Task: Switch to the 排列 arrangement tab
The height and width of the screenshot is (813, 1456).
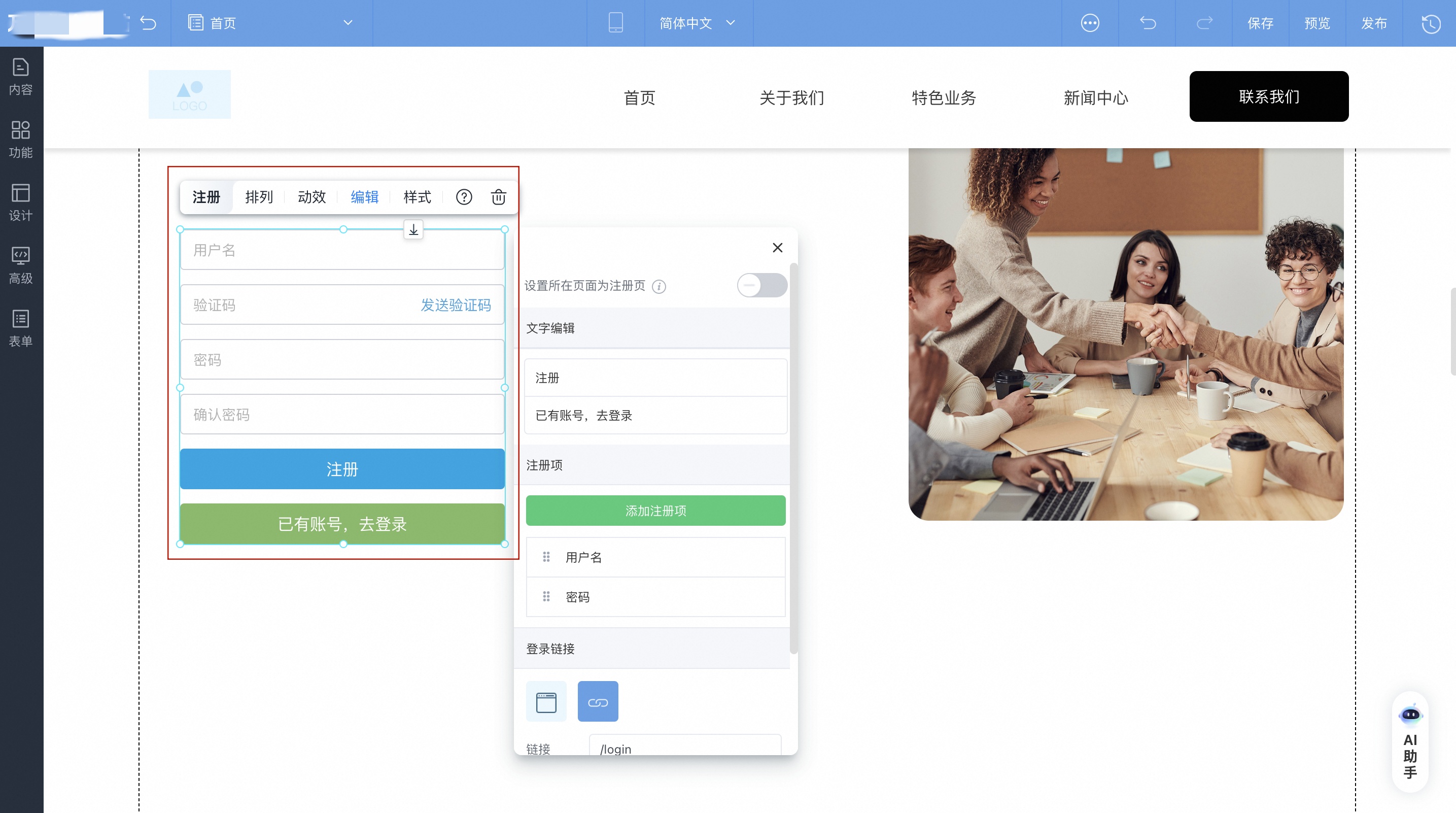Action: tap(259, 197)
